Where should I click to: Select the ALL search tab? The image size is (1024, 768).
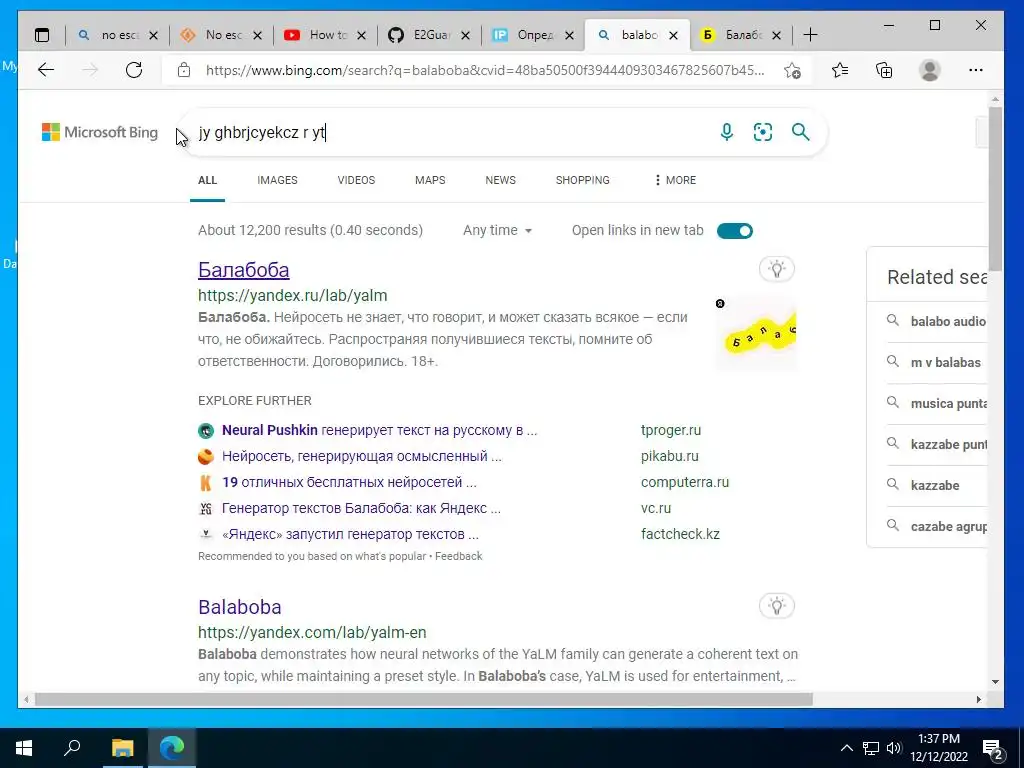pos(207,180)
